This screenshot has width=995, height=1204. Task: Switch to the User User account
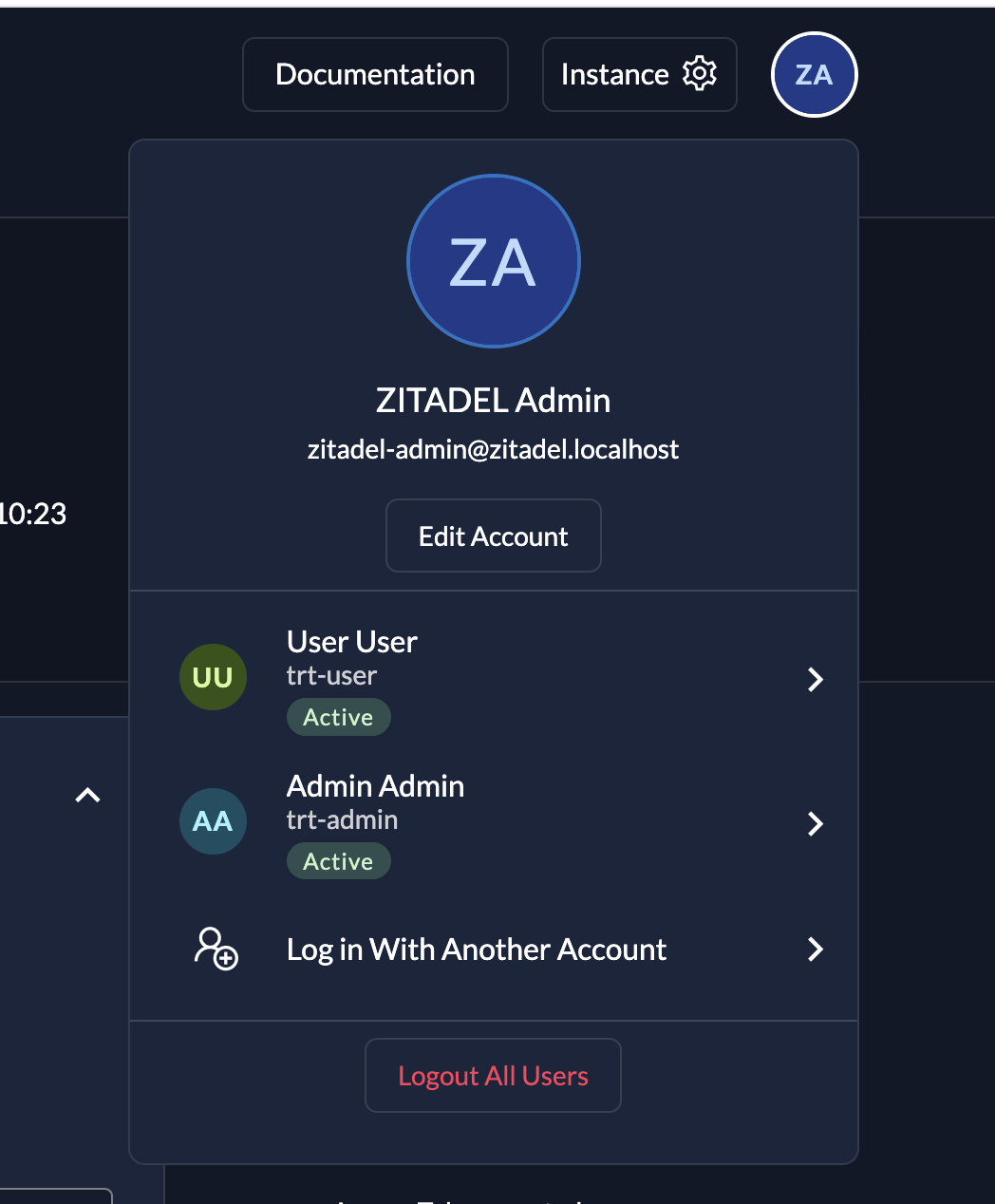click(x=352, y=643)
